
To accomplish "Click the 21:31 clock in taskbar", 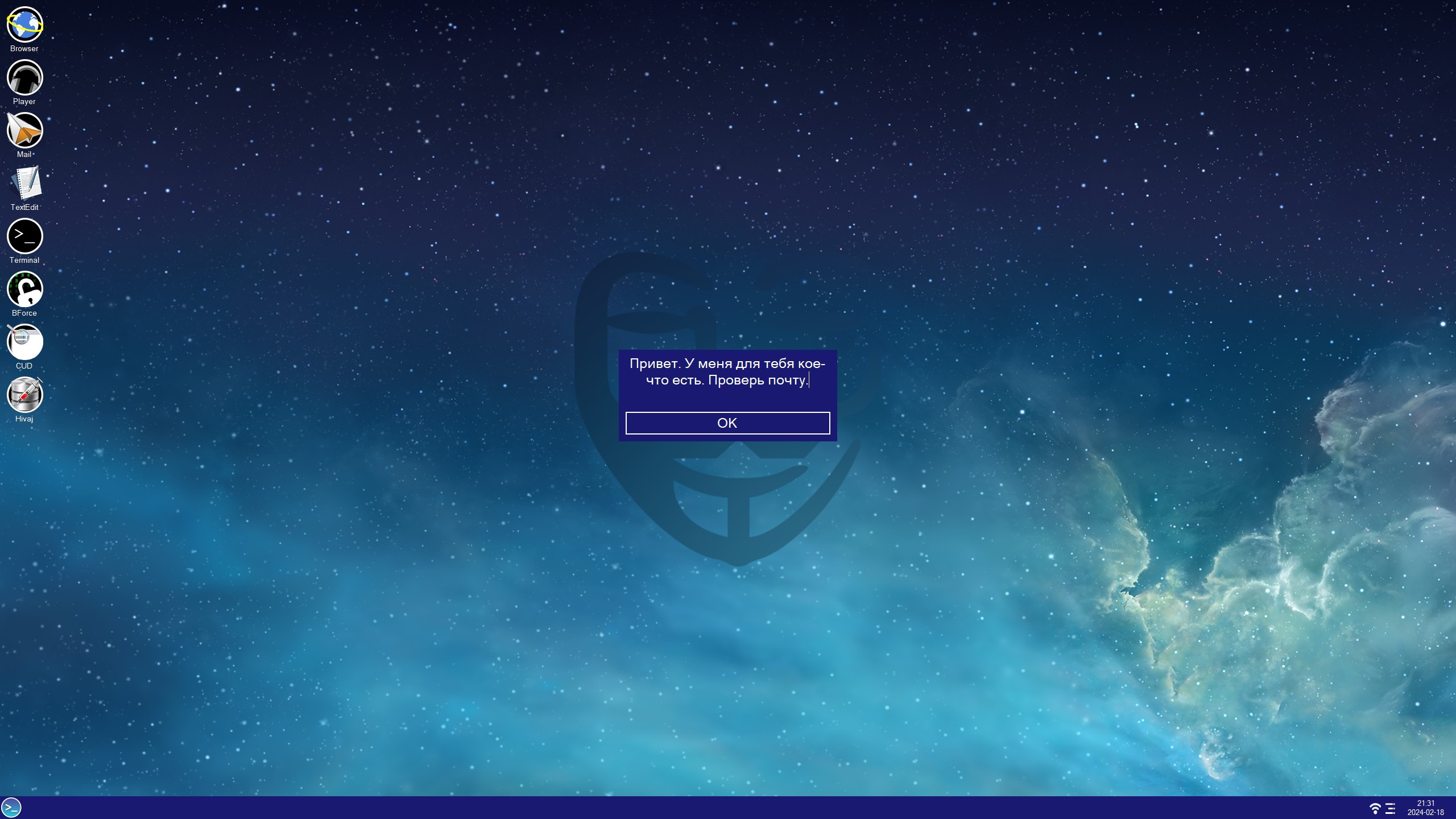I will tap(1425, 803).
